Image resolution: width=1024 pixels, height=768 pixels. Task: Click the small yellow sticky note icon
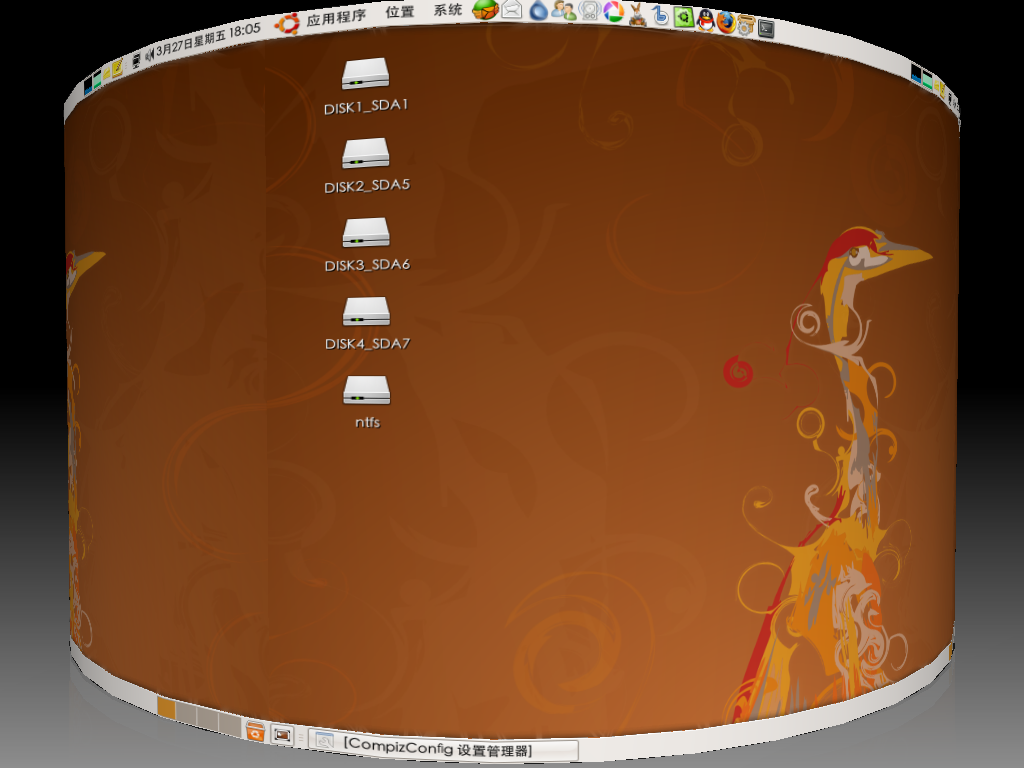click(x=106, y=74)
